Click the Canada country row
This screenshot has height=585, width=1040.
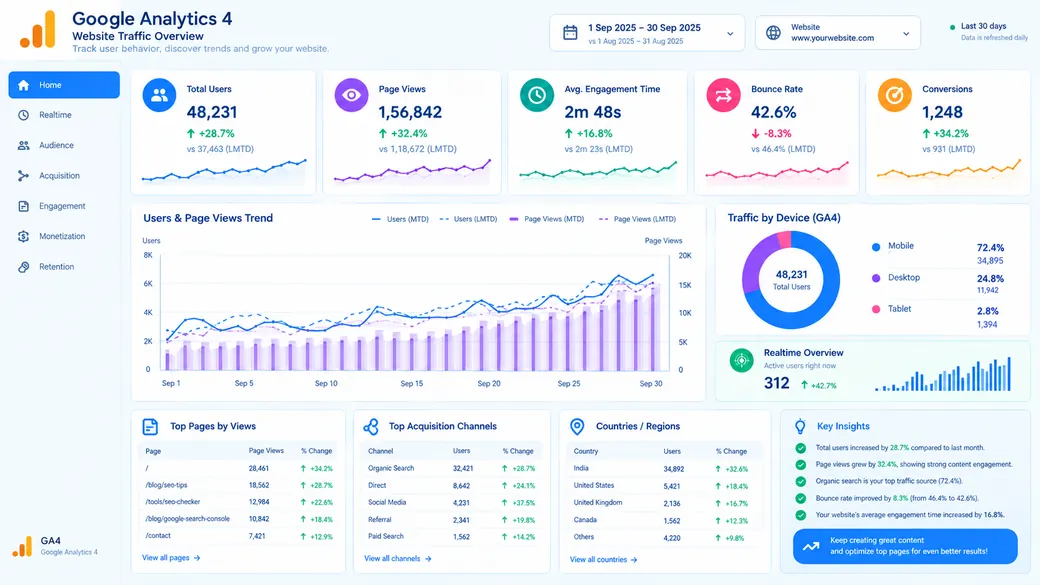coord(664,520)
